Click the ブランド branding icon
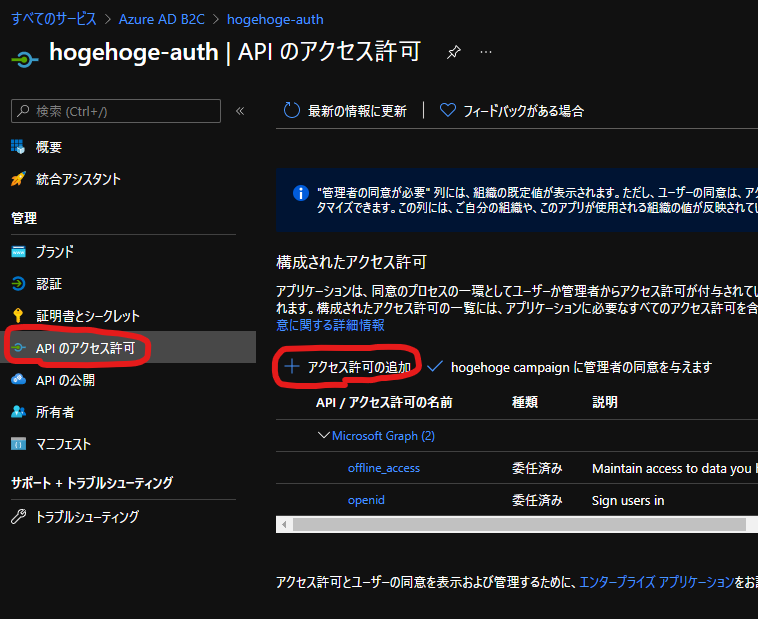Viewport: 758px width, 619px height. [x=18, y=252]
